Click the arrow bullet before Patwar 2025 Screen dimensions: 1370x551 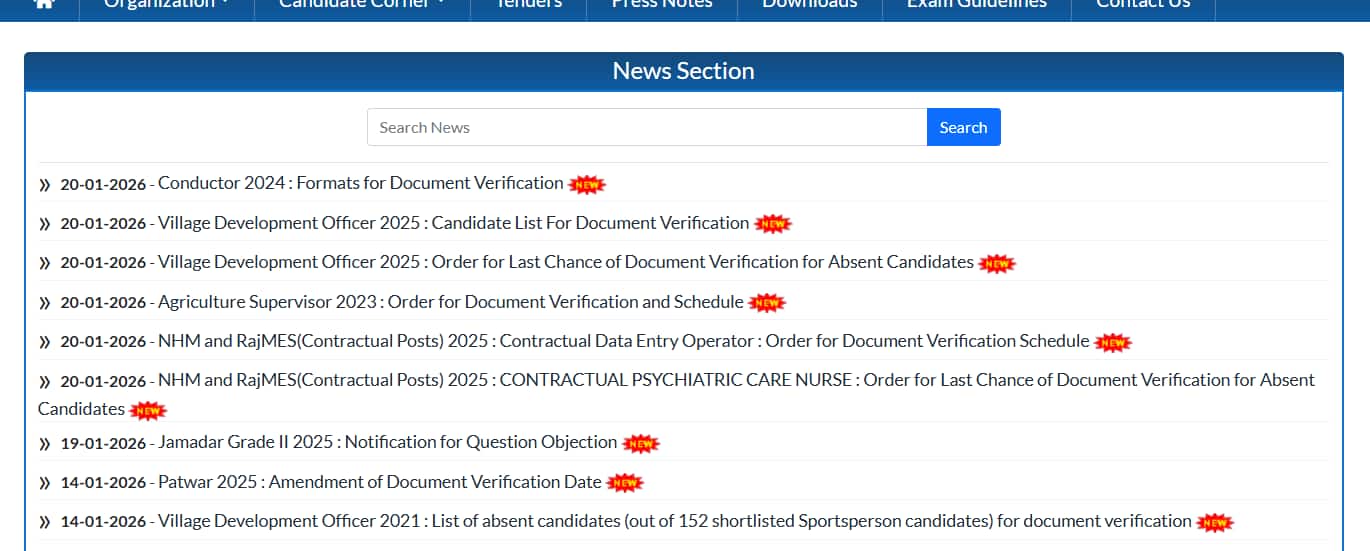pos(45,483)
